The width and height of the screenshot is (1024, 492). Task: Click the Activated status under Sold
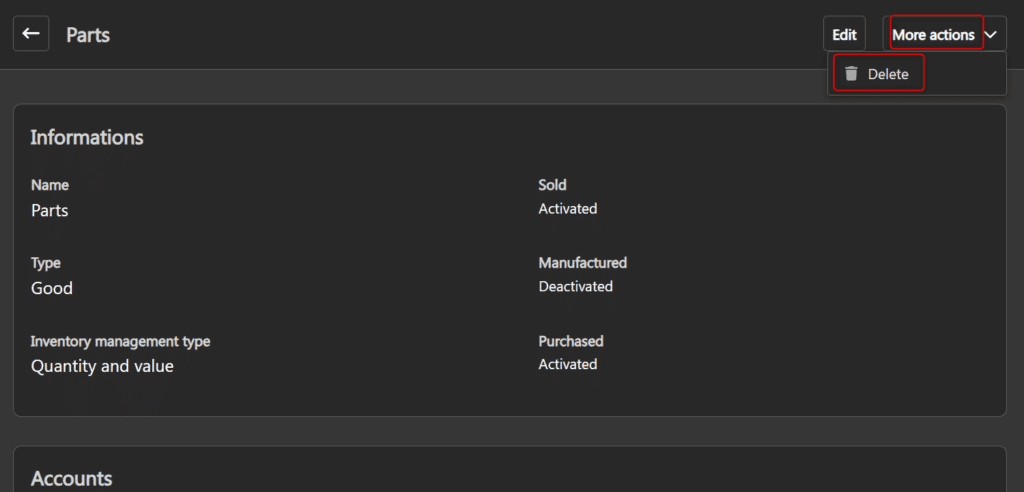[x=567, y=209]
